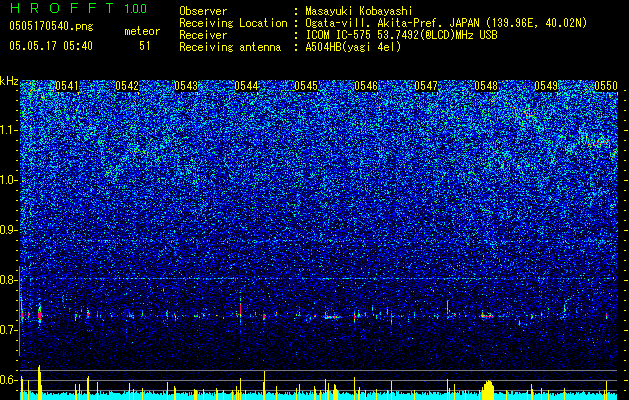
Task: Click the Receiver field label
Action: tap(203, 35)
